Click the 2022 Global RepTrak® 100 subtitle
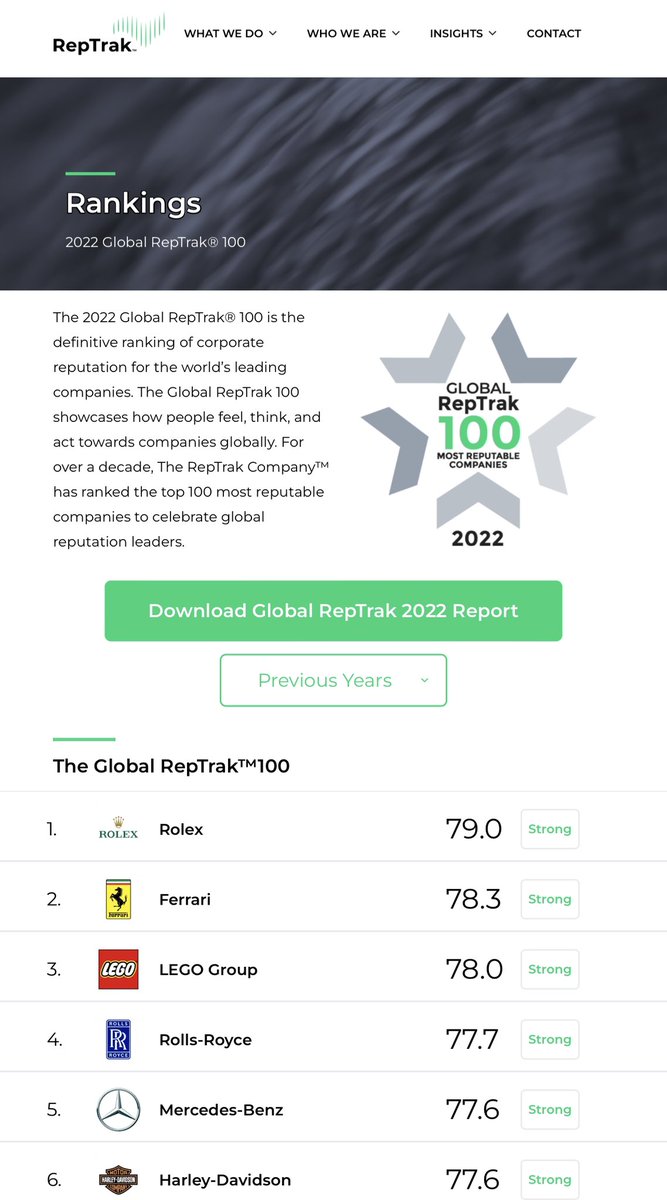The height and width of the screenshot is (1200, 667). tap(155, 242)
